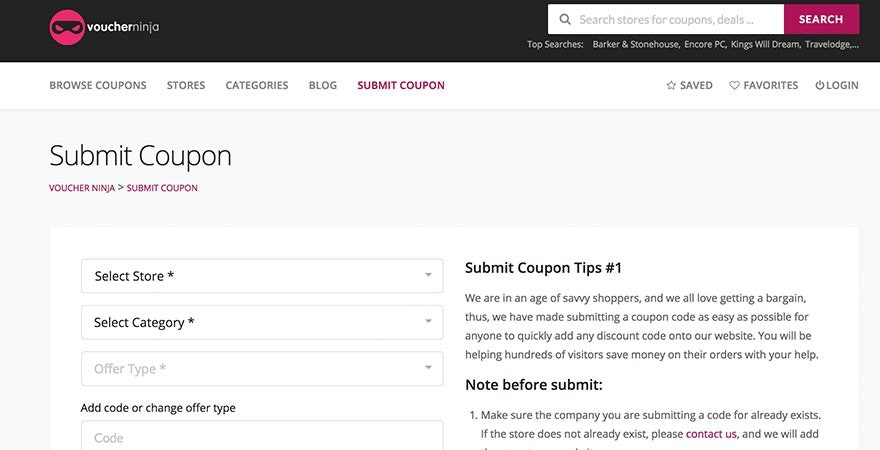Follow the contact us link

(711, 434)
